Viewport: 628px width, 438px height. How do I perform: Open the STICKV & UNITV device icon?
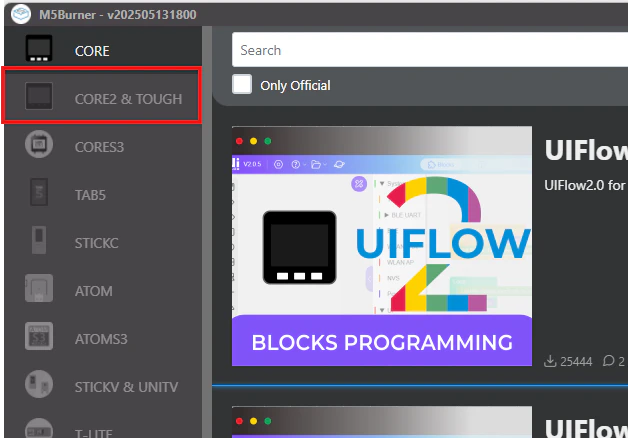click(39, 384)
